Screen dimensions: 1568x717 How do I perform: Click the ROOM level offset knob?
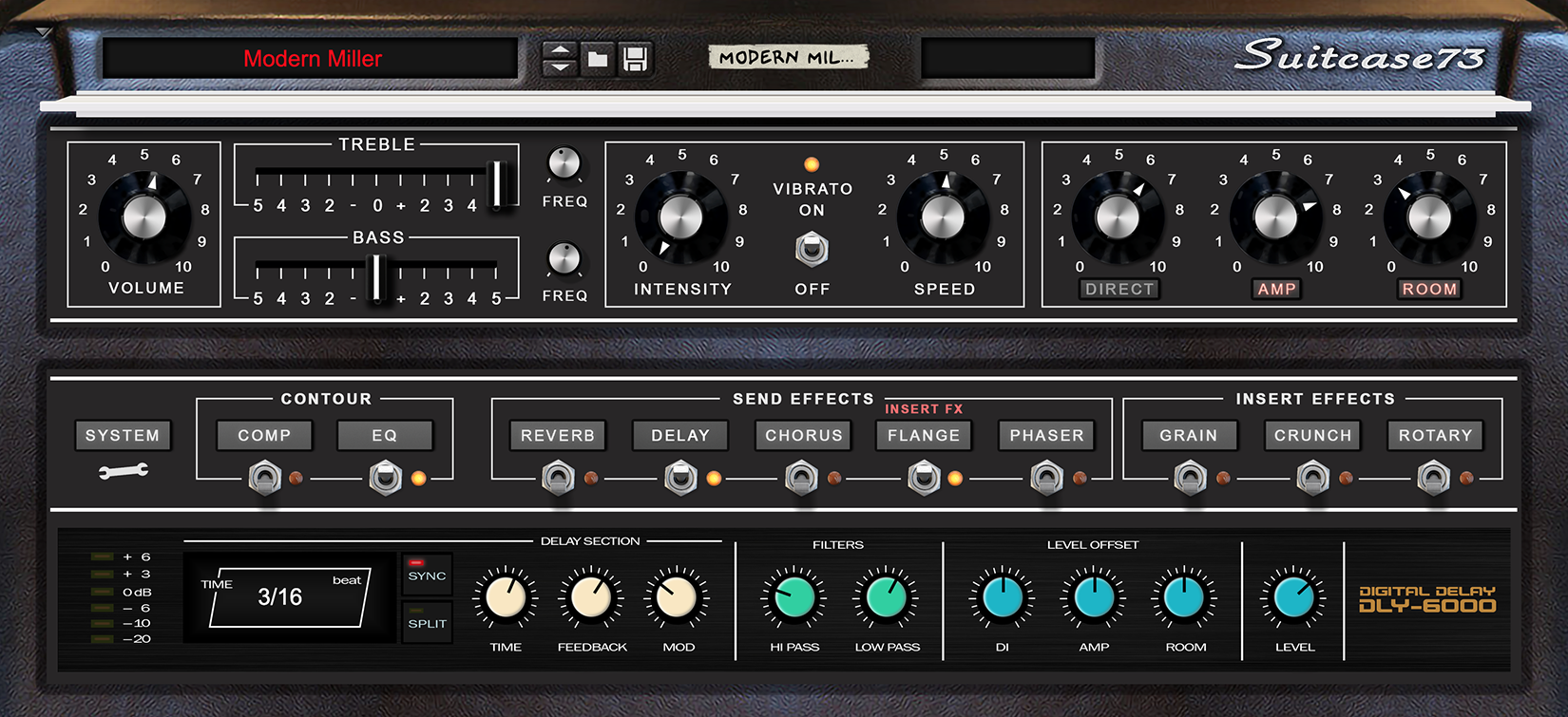[1185, 598]
